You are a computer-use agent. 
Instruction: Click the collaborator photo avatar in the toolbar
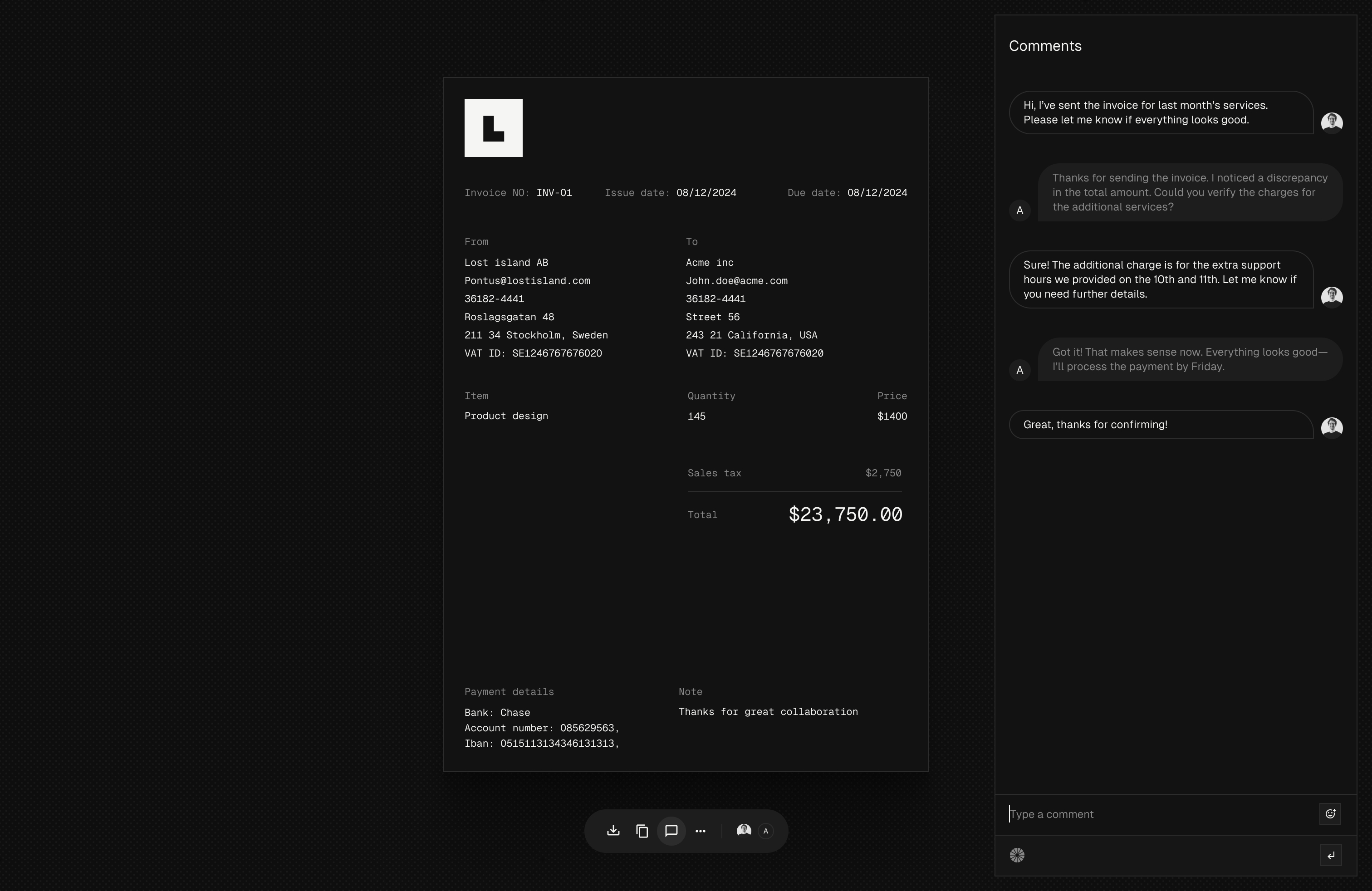744,831
